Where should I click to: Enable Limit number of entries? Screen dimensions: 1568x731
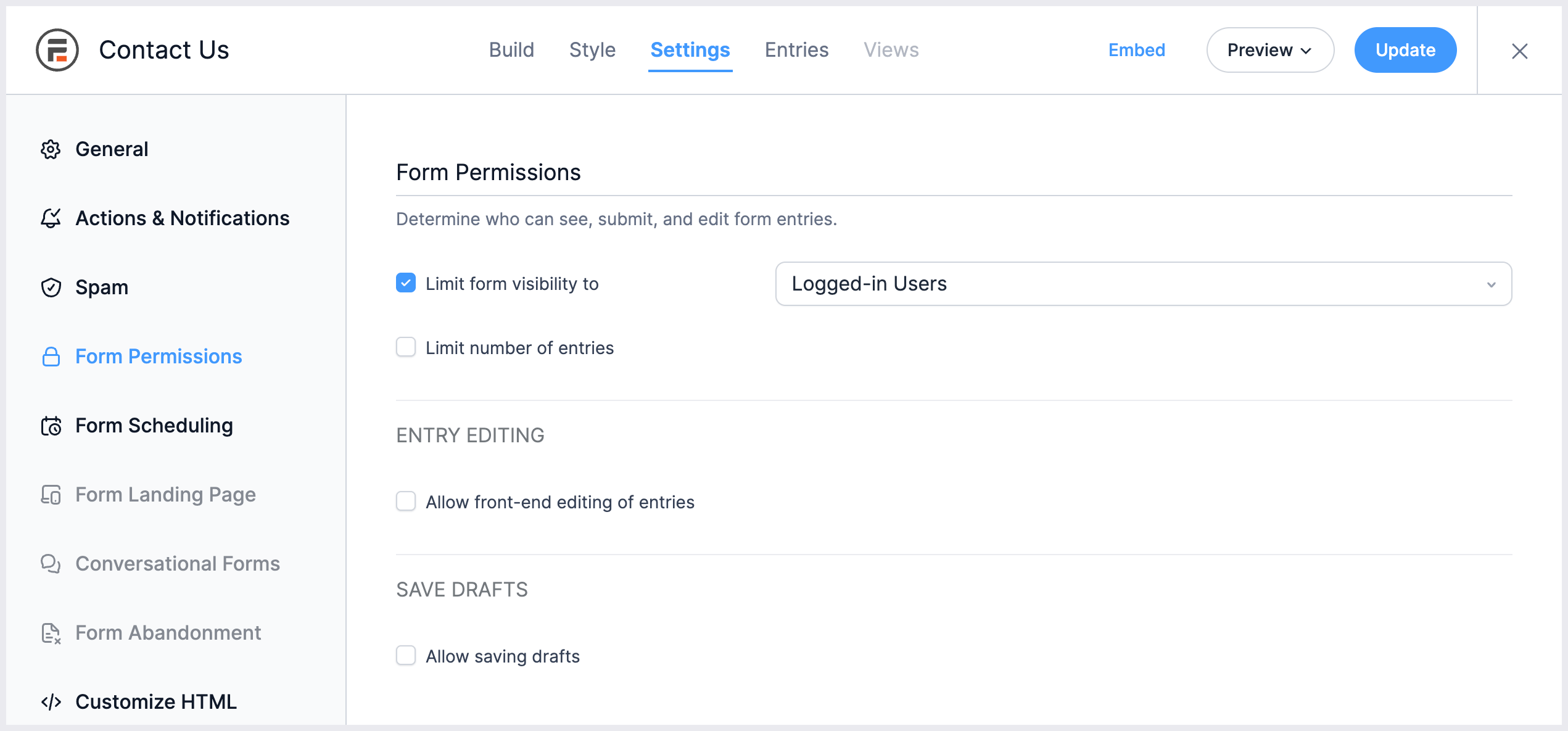pos(406,347)
